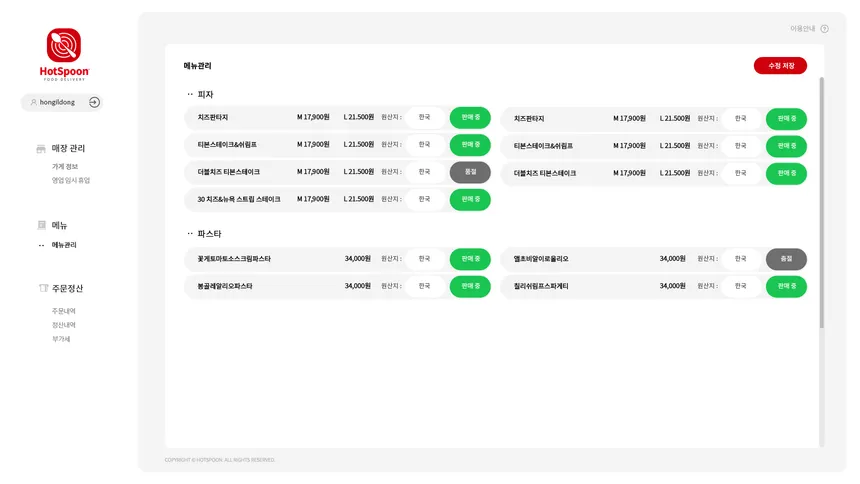Click the M 17,900원 price of 30 치즈&뉴욕 스트립 스테이크

point(313,199)
